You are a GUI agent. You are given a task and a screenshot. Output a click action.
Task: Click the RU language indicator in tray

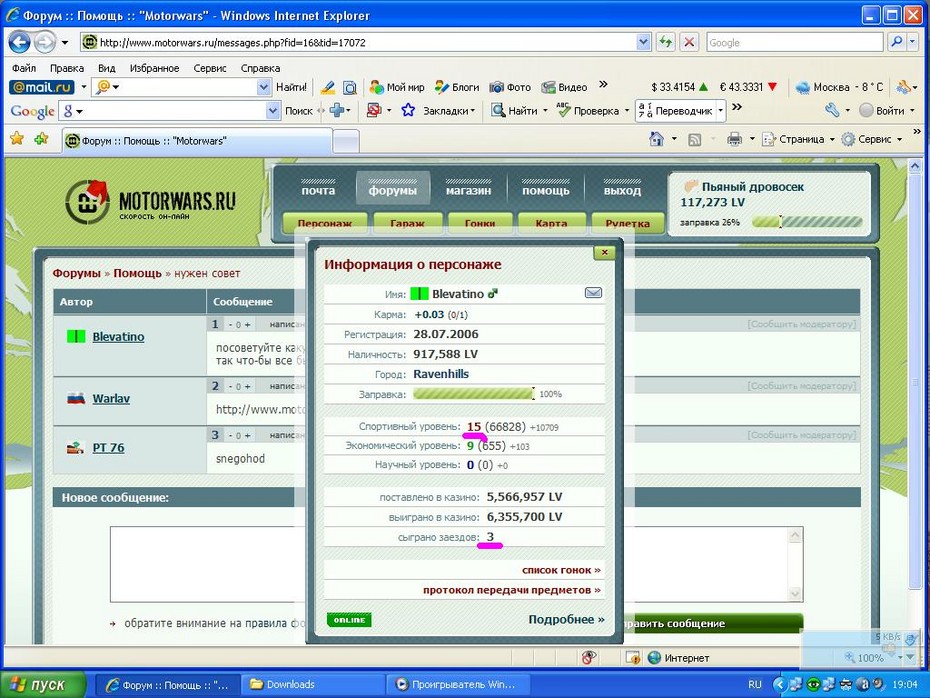754,684
